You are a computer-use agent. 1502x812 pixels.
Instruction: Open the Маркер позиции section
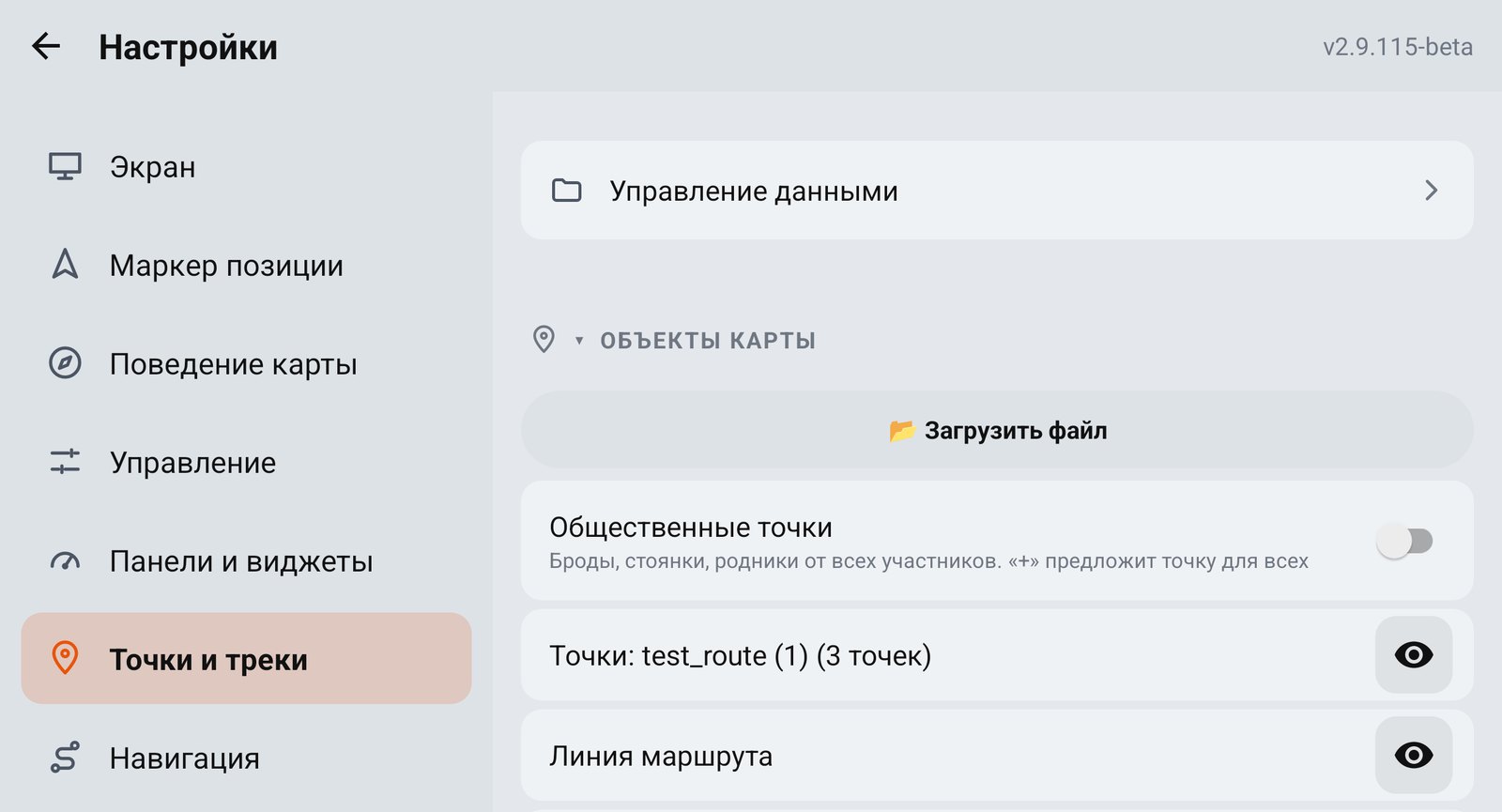pos(246,265)
